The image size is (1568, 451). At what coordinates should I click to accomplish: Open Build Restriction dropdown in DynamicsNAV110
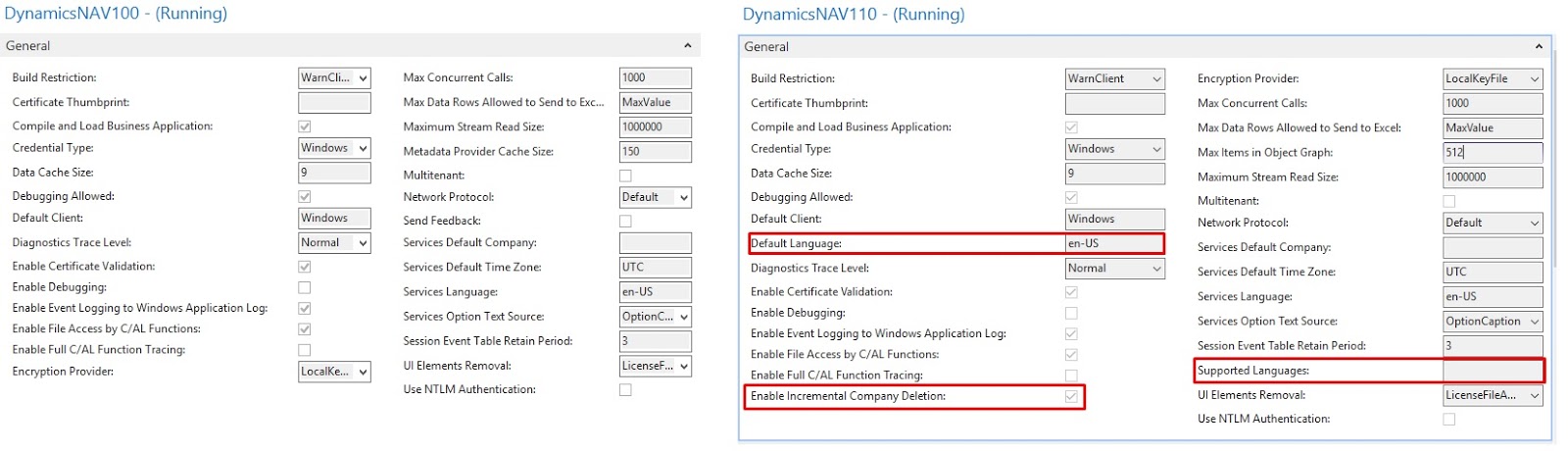pos(1115,78)
